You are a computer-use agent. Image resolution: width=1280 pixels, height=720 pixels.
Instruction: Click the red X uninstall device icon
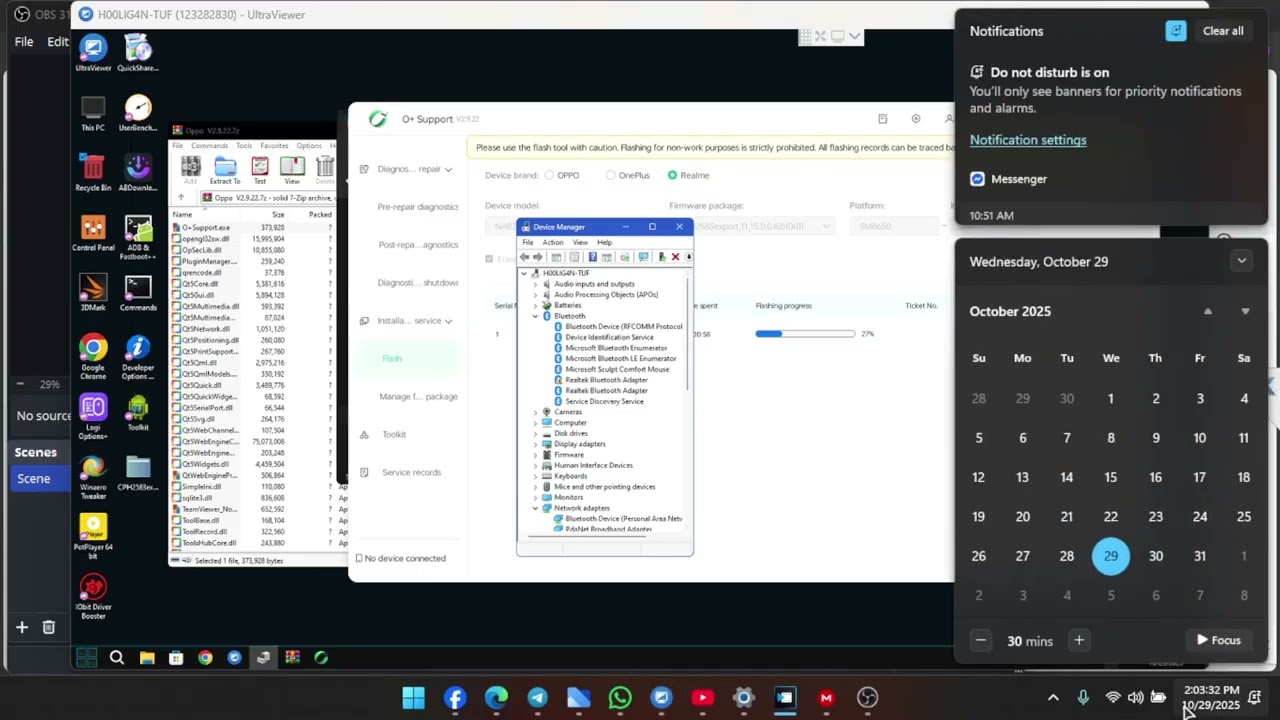pyautogui.click(x=675, y=257)
